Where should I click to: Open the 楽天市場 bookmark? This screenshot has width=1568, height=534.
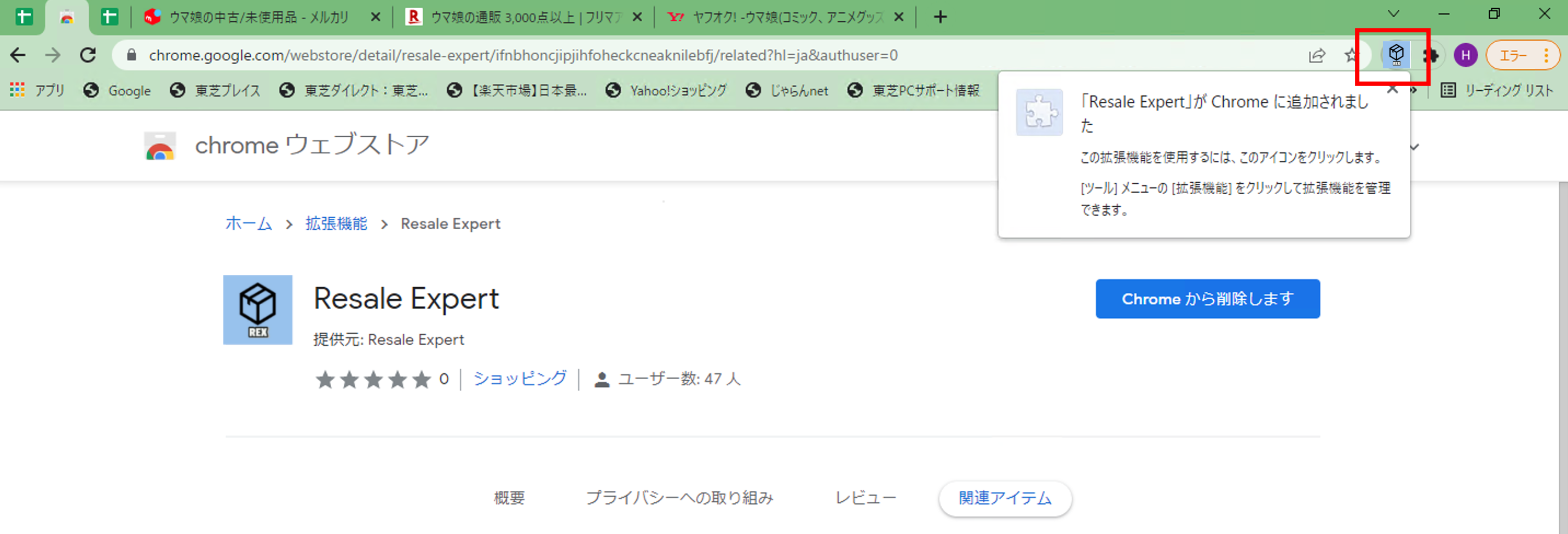[516, 91]
